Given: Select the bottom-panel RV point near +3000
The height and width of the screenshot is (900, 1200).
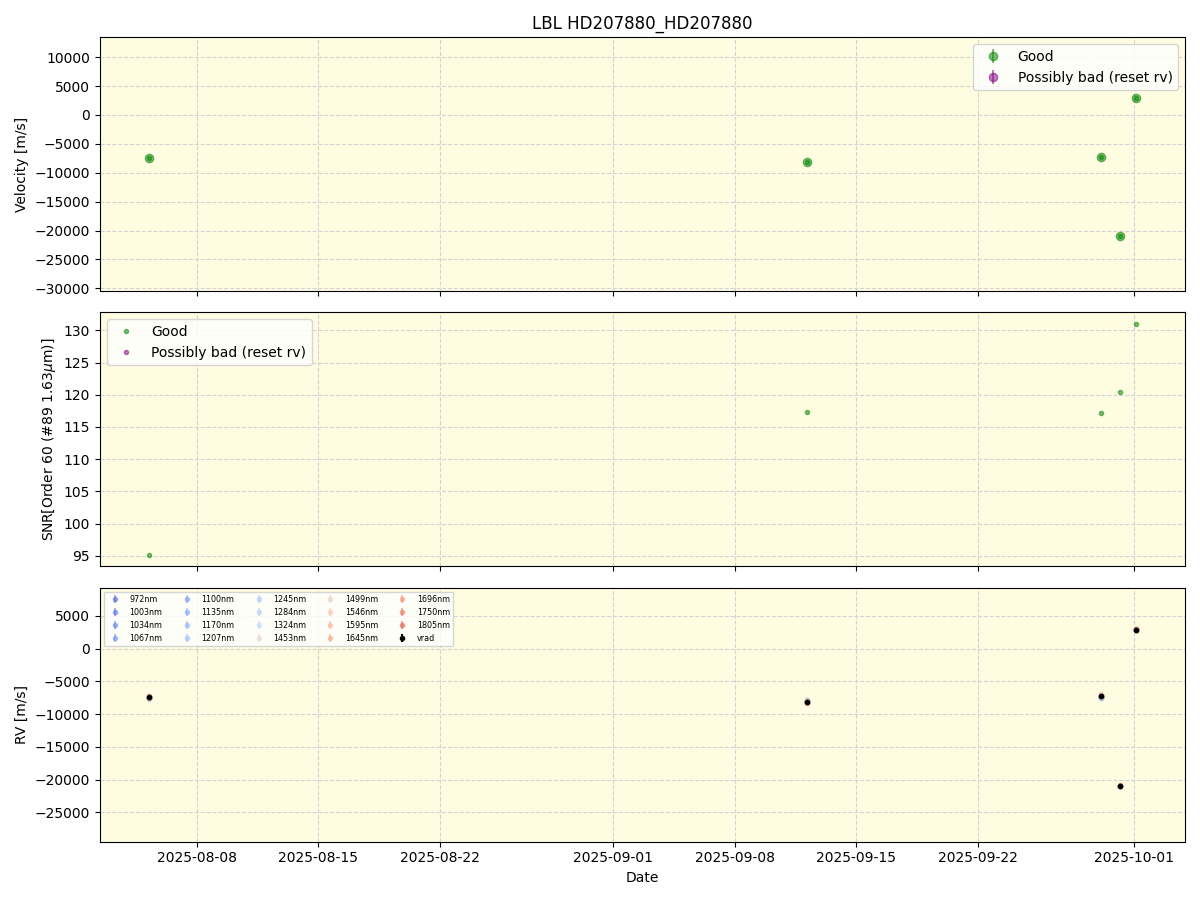Looking at the screenshot, I should pos(1136,630).
